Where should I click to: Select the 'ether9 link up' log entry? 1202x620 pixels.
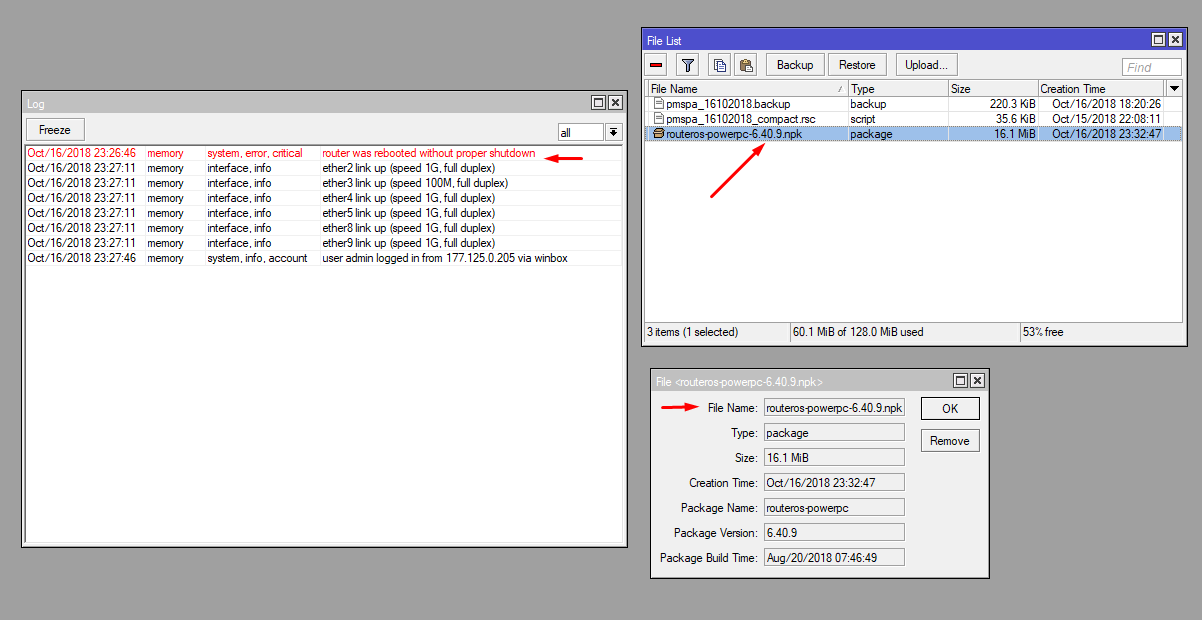pos(323,243)
